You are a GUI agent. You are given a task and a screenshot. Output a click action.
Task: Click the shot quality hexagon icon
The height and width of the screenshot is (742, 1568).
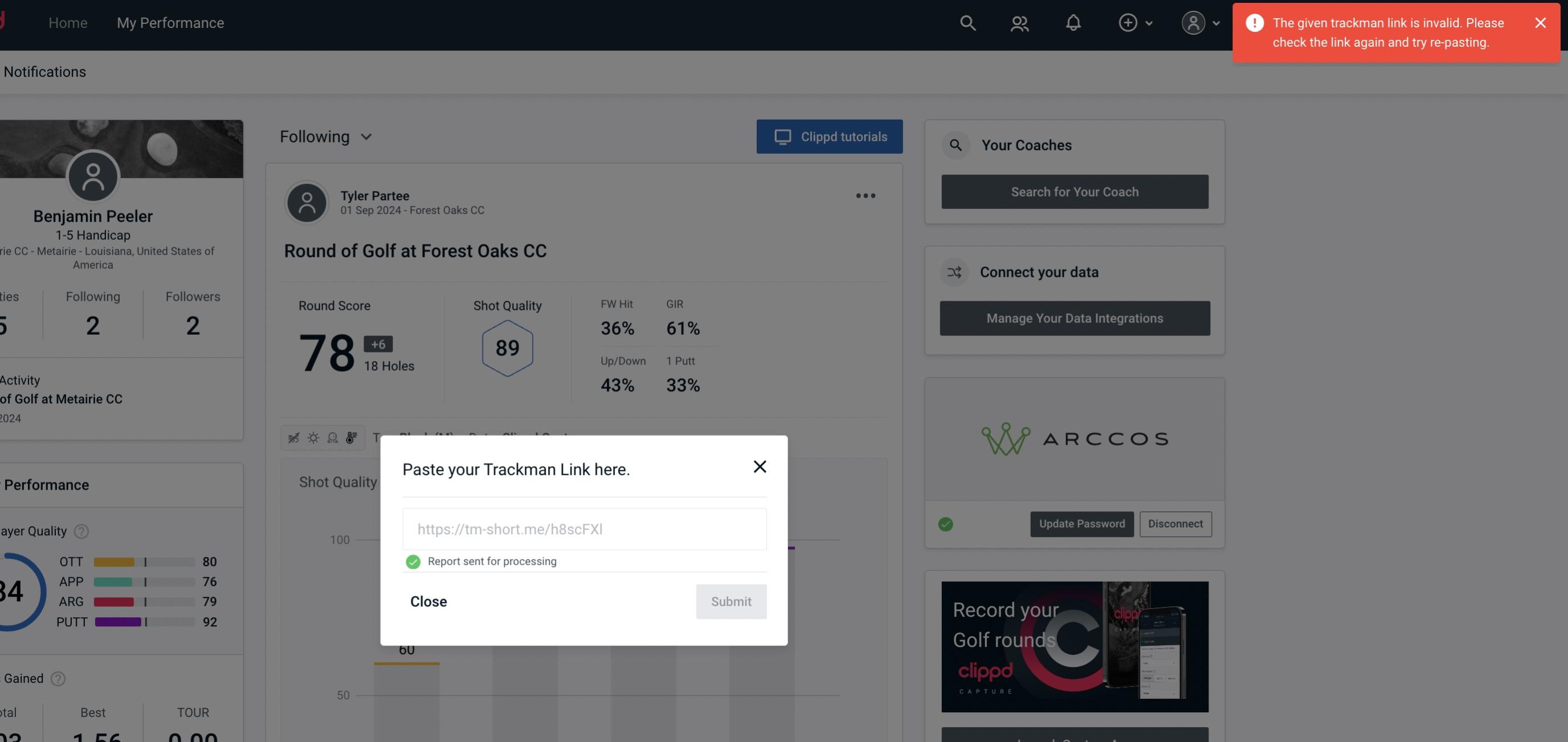pyautogui.click(x=506, y=347)
